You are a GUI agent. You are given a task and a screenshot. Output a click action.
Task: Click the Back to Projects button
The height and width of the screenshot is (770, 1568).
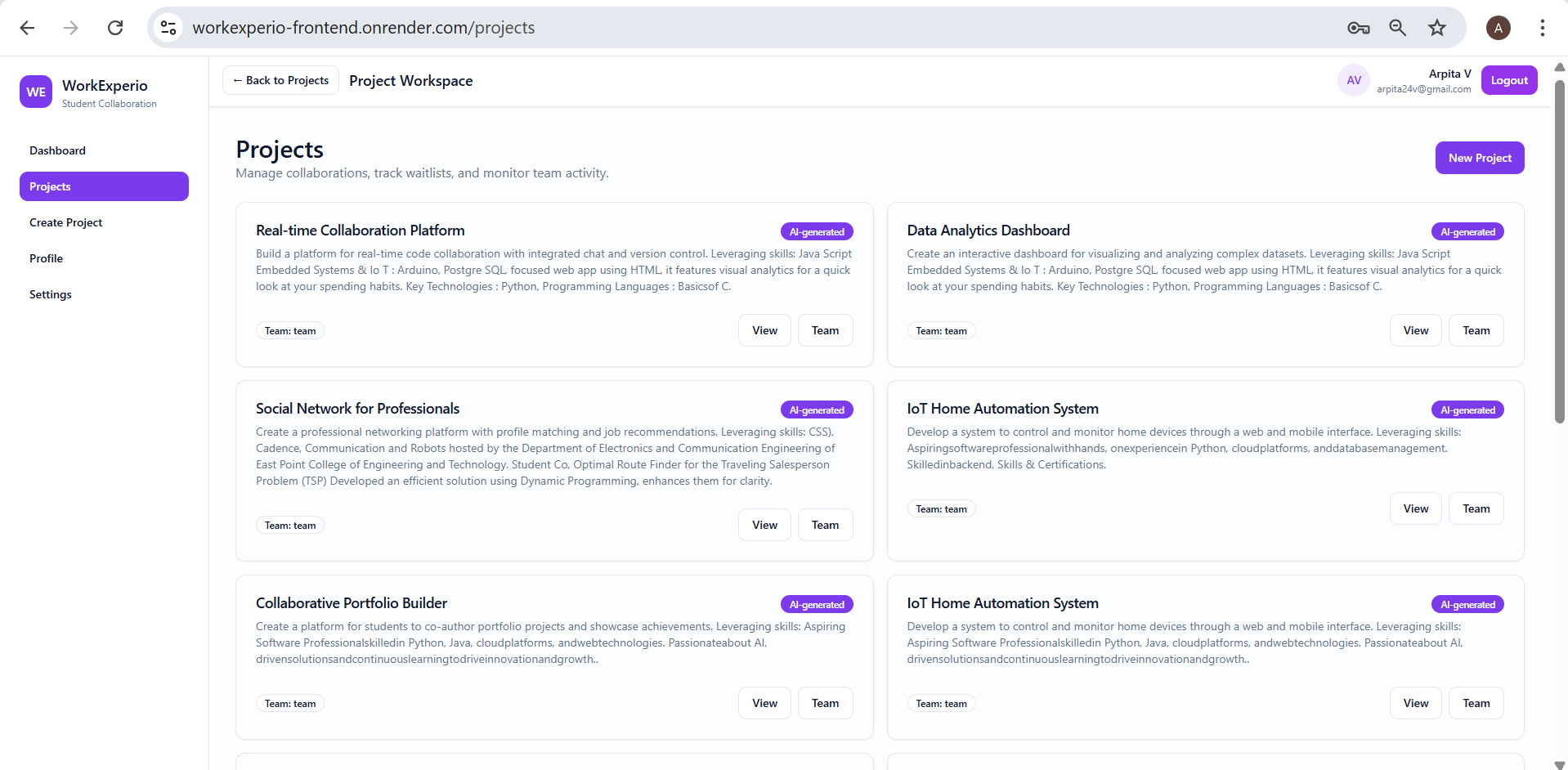(x=280, y=80)
